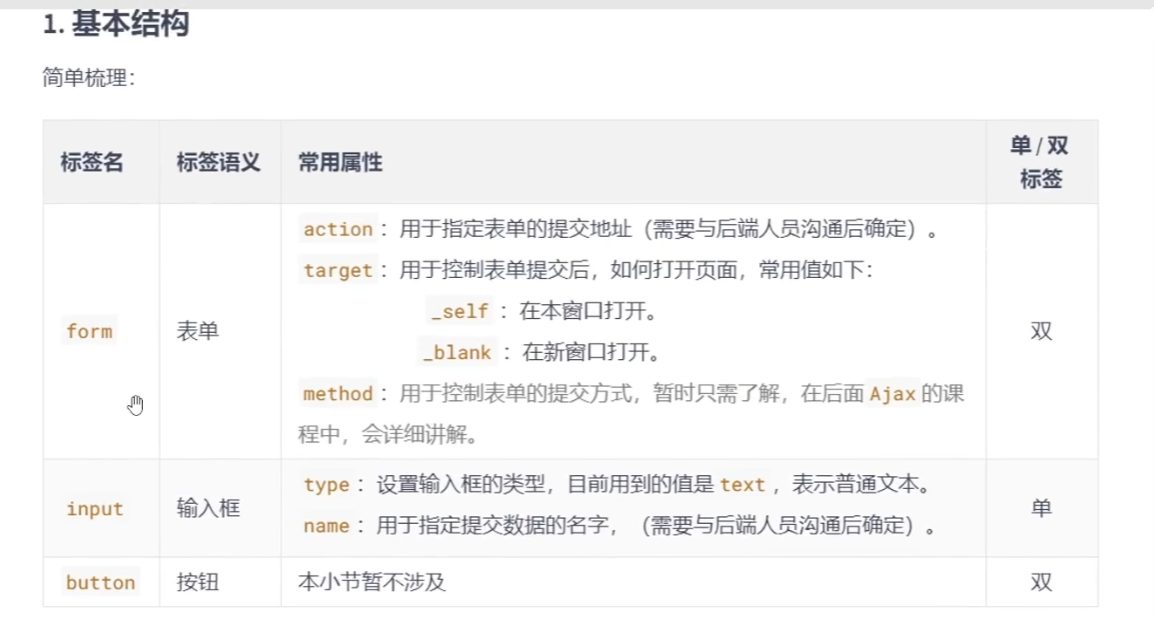
Task: Click the 简单梳理 paragraph text
Action: 89,77
